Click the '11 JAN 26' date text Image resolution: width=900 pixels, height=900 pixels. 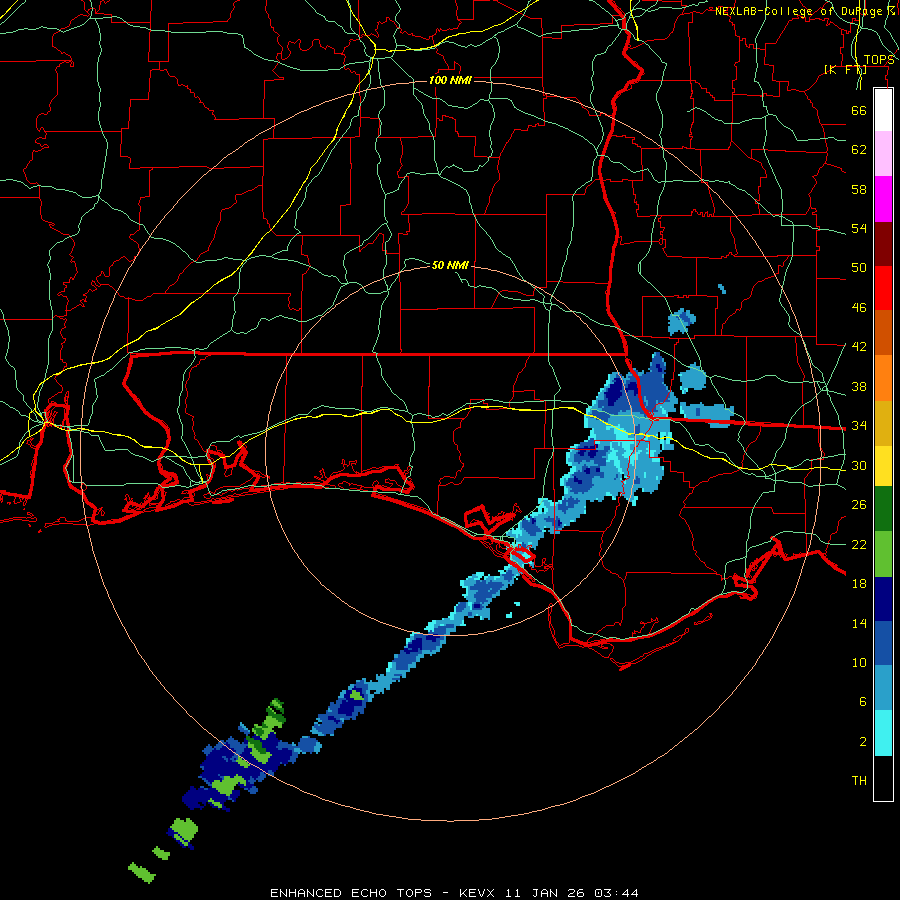547,893
